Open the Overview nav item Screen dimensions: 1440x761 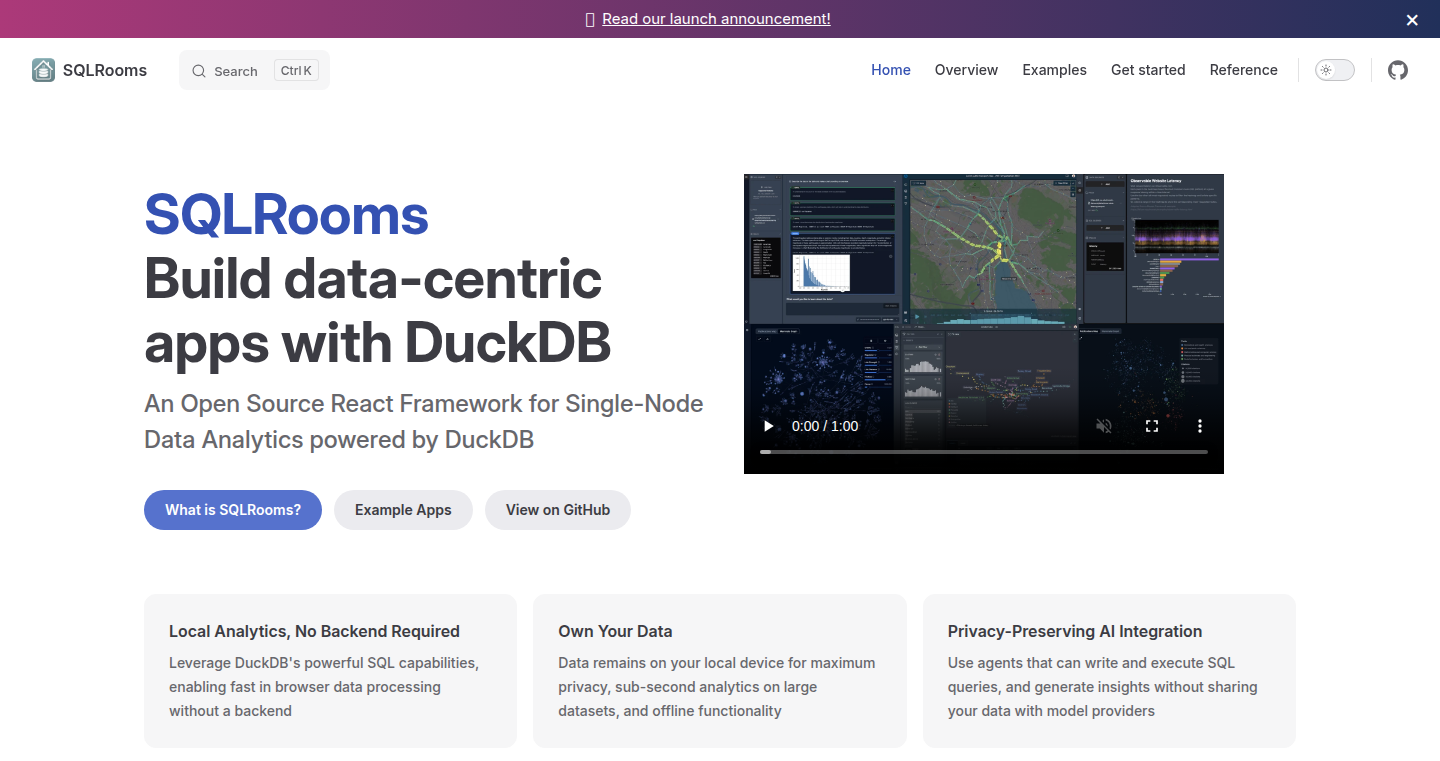[x=966, y=70]
